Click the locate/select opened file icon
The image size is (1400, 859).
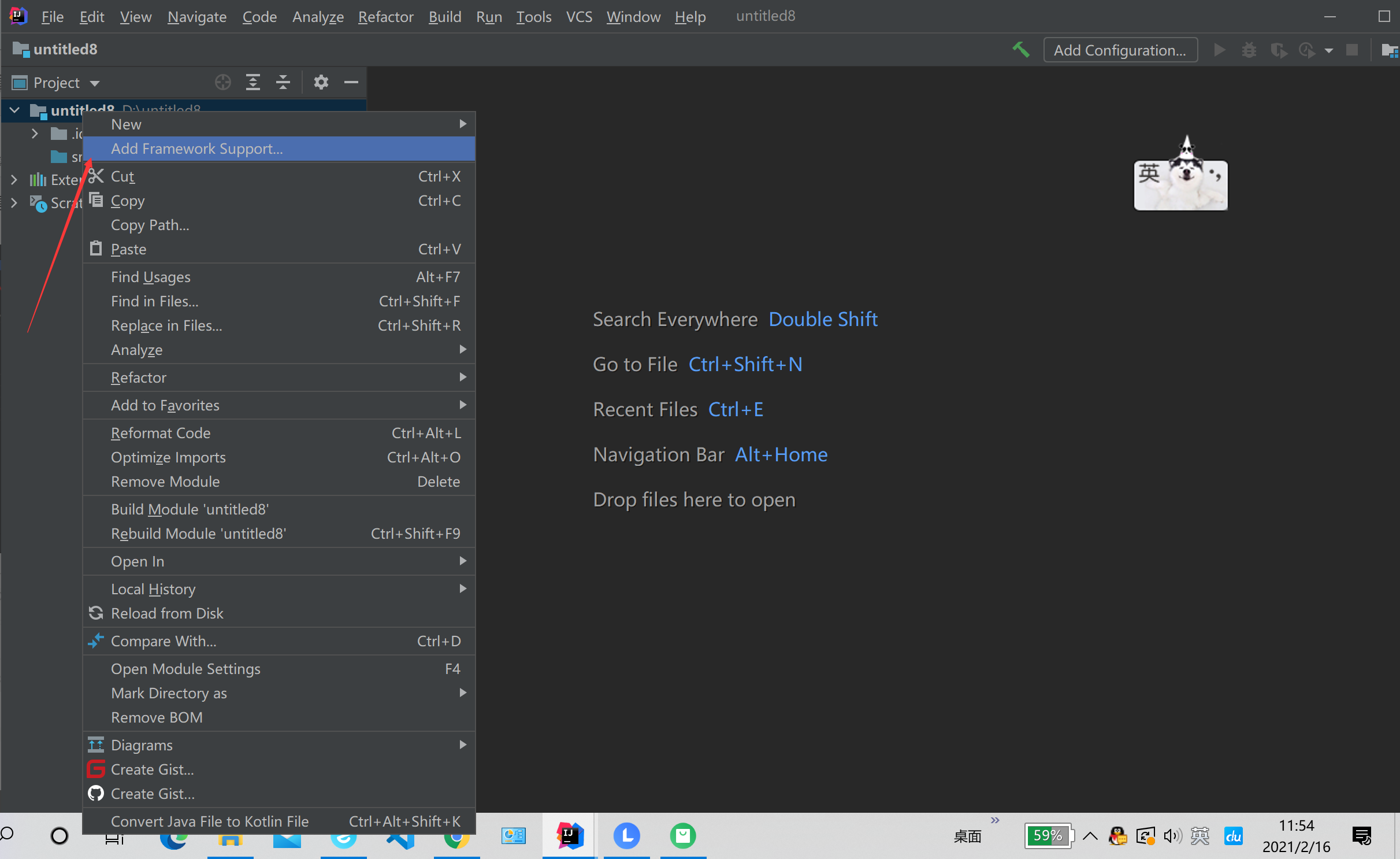click(x=223, y=83)
